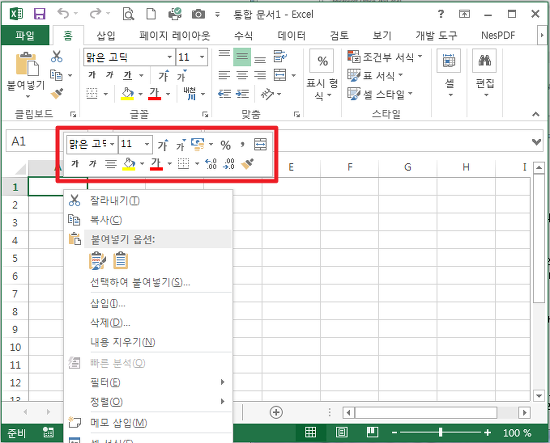
Task: Switch to the NesPDF tab
Action: click(x=498, y=35)
